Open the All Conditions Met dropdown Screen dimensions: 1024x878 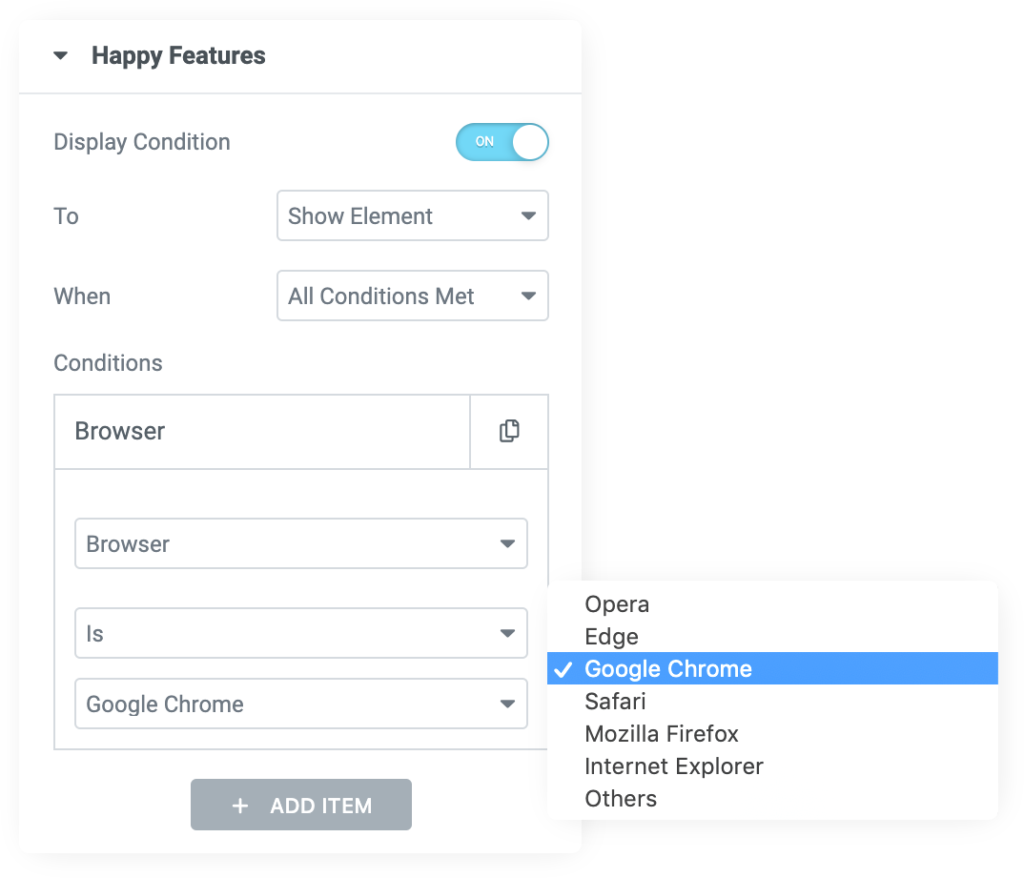pyautogui.click(x=412, y=295)
